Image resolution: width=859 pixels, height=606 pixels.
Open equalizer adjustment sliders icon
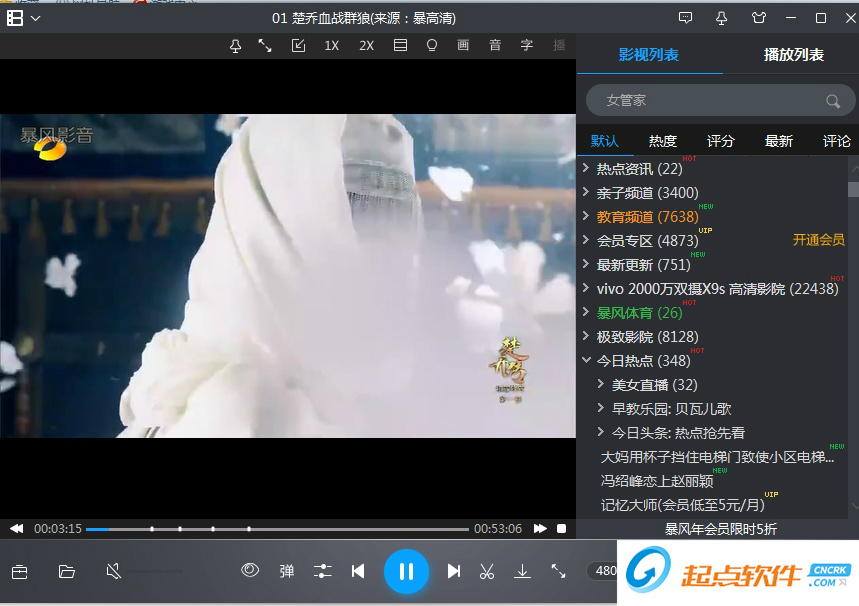323,571
